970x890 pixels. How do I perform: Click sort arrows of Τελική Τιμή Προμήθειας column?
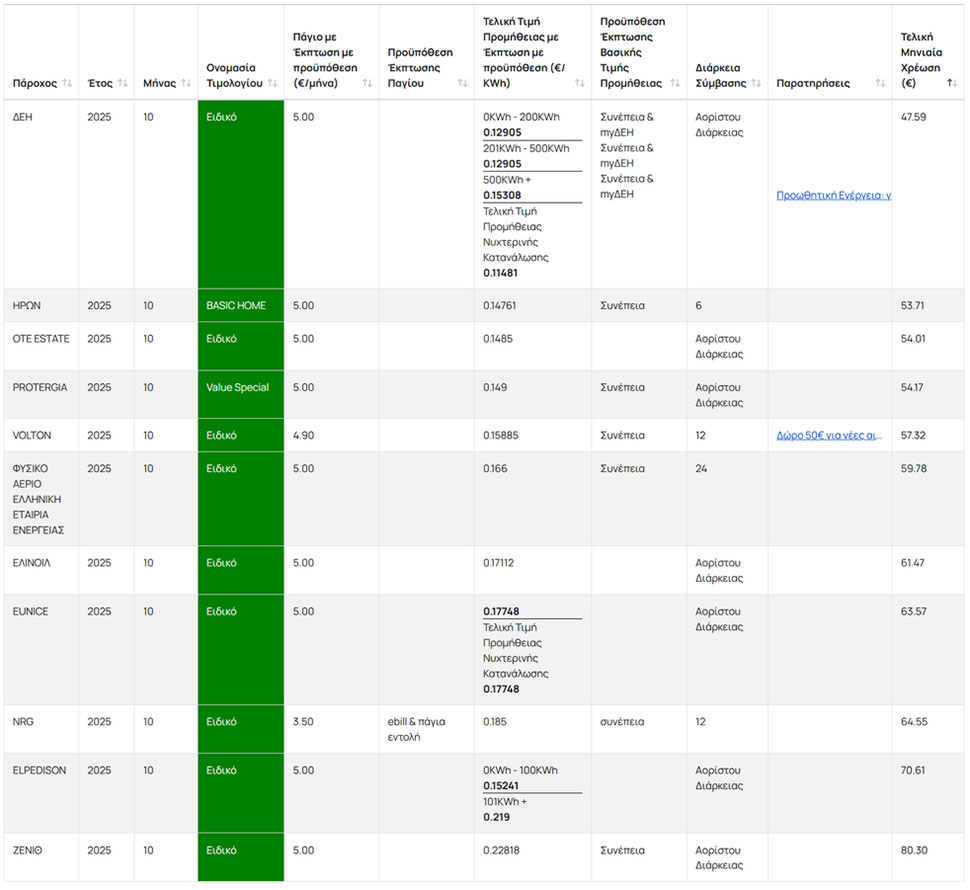click(579, 83)
